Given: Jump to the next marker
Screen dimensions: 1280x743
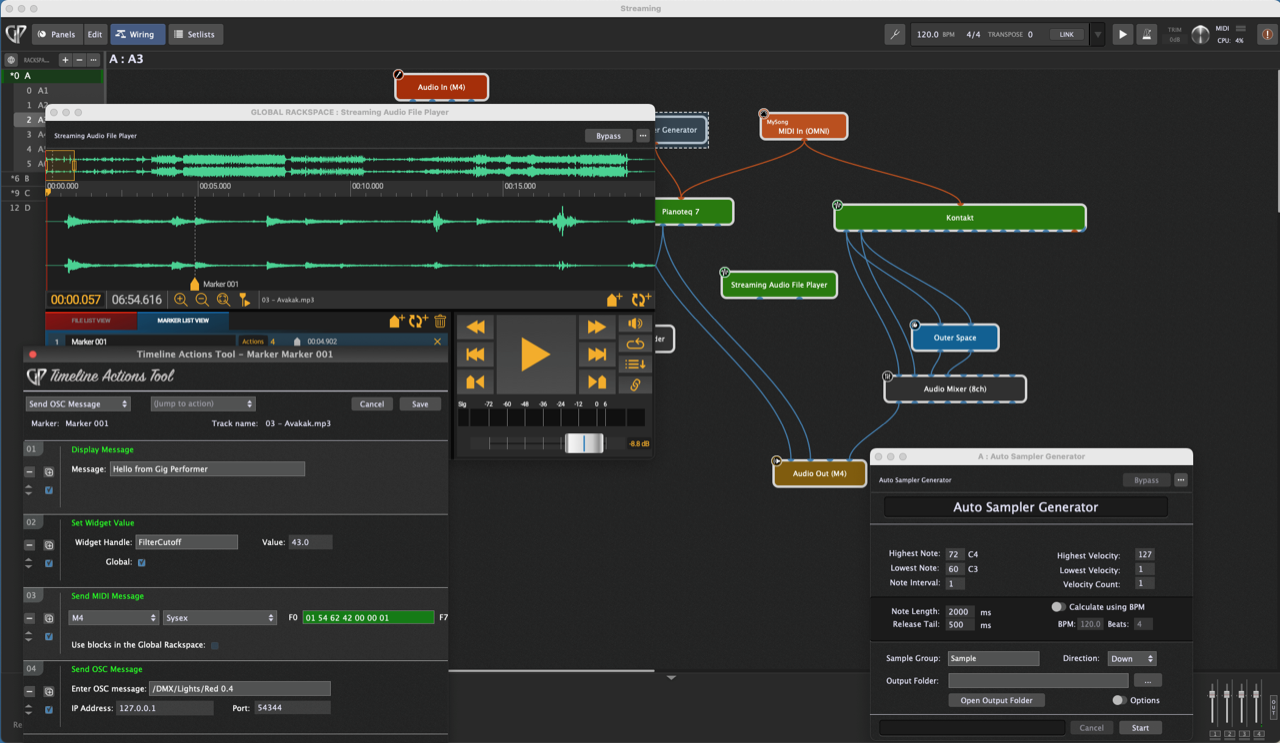Looking at the screenshot, I should tap(596, 381).
